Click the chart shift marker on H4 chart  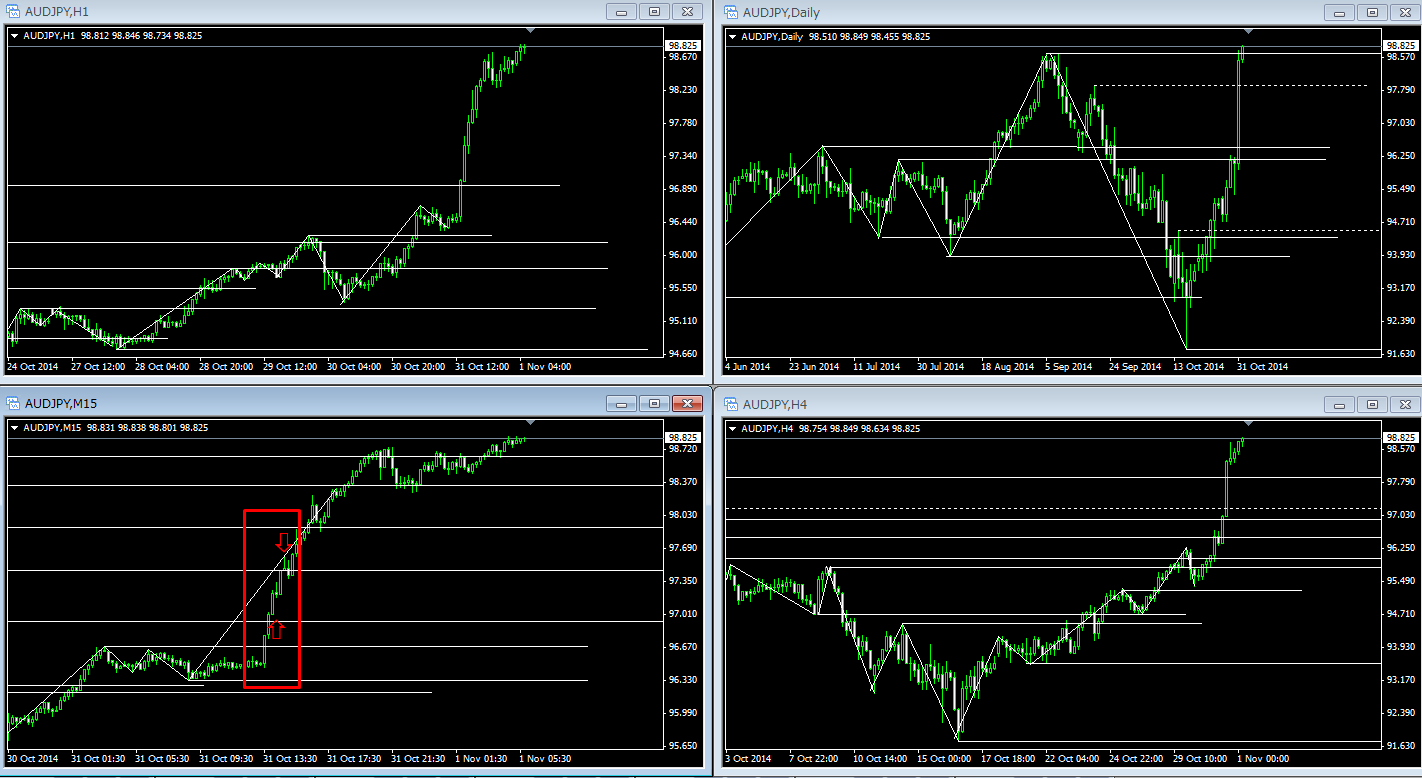coord(1248,423)
